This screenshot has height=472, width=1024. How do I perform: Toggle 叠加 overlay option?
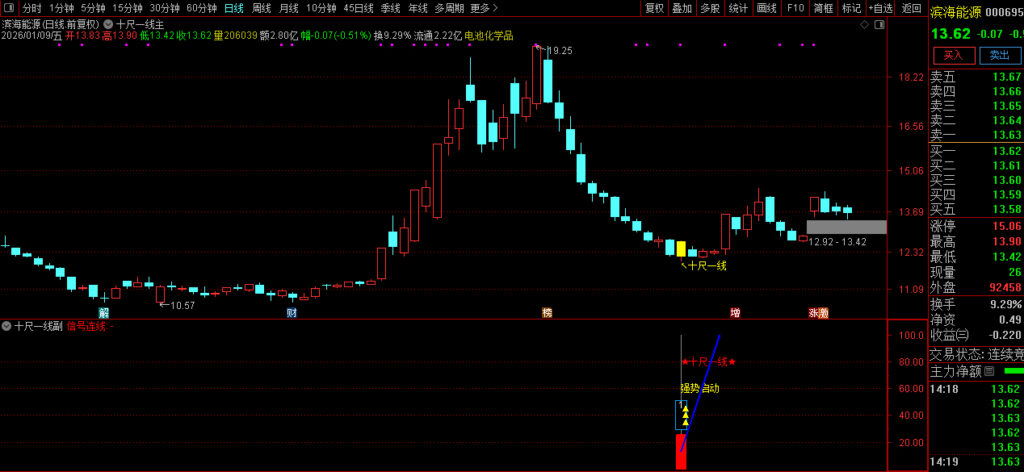click(682, 8)
